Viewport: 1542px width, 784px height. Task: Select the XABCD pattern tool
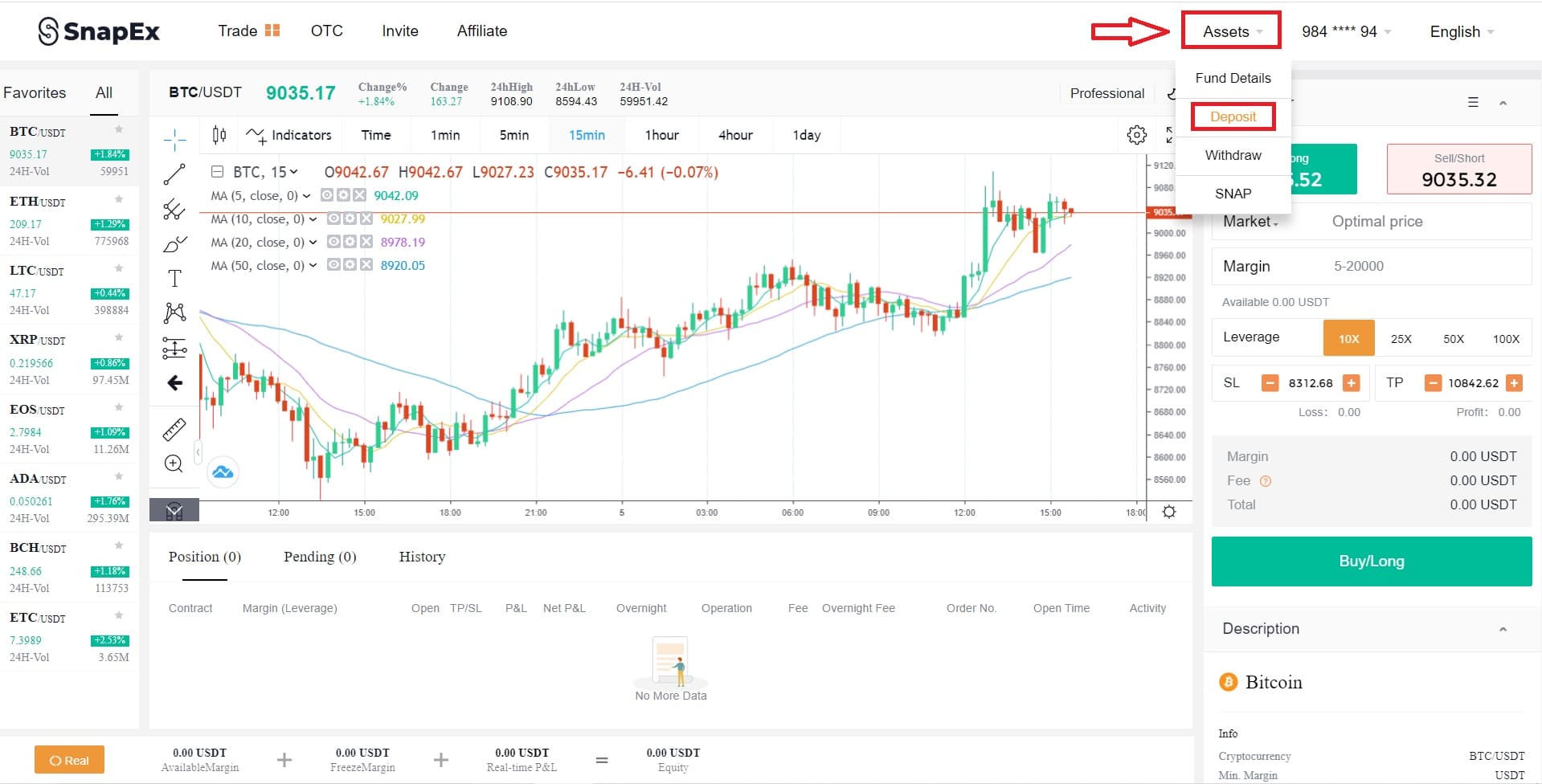pos(174,312)
